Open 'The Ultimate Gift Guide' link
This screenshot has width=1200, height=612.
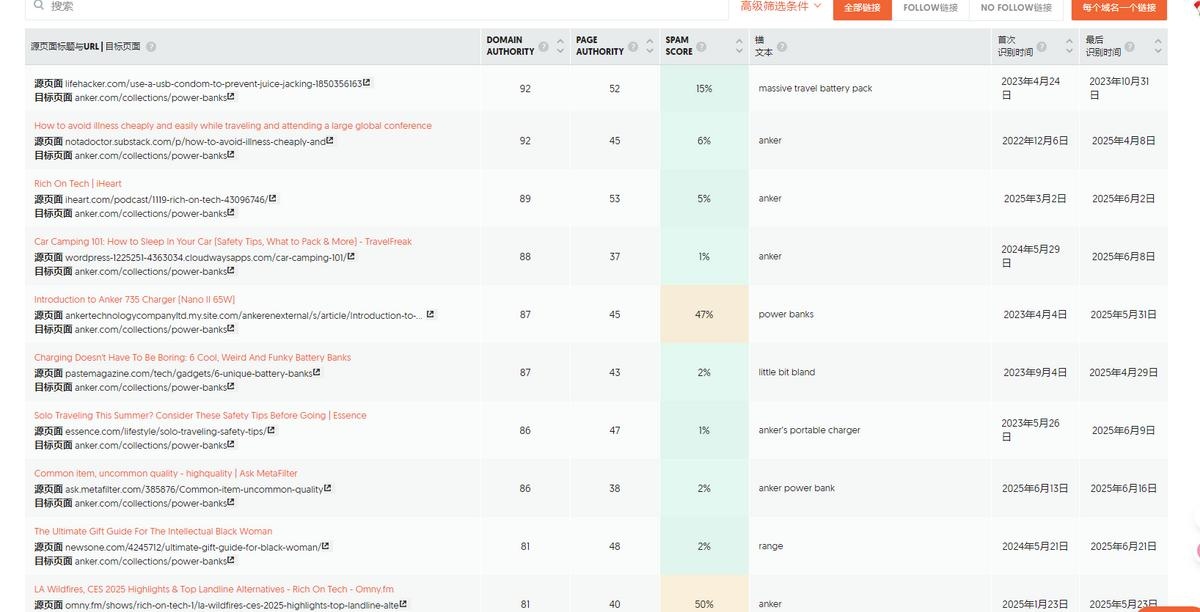click(x=153, y=532)
